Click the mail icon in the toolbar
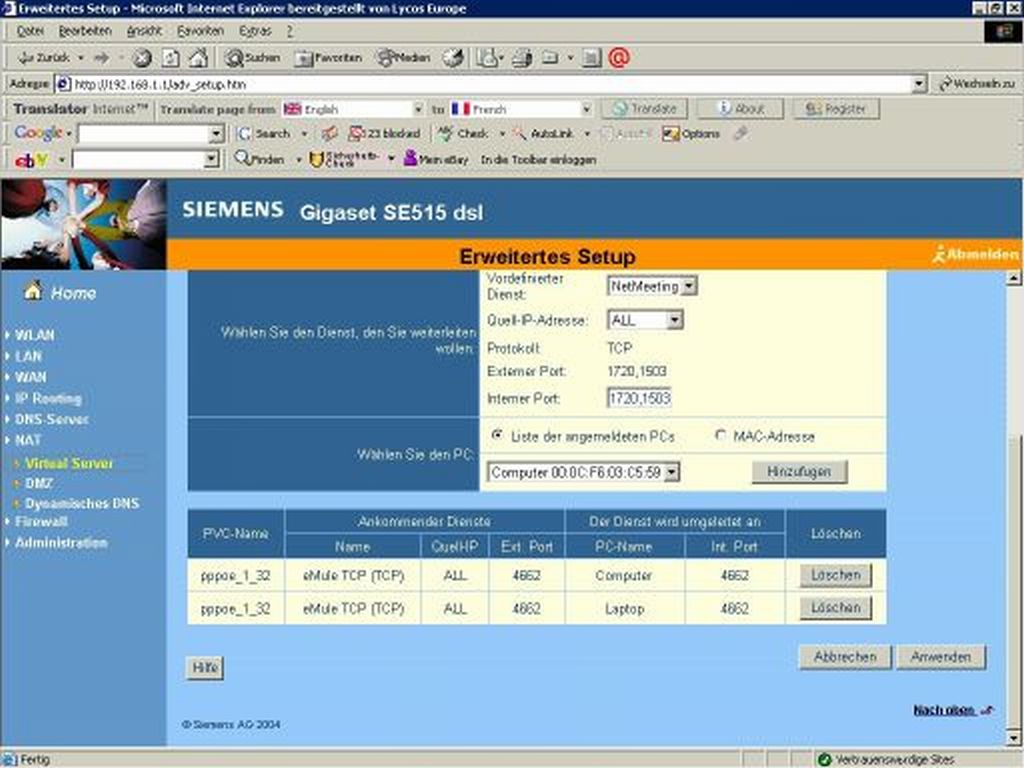 pyautogui.click(x=487, y=58)
